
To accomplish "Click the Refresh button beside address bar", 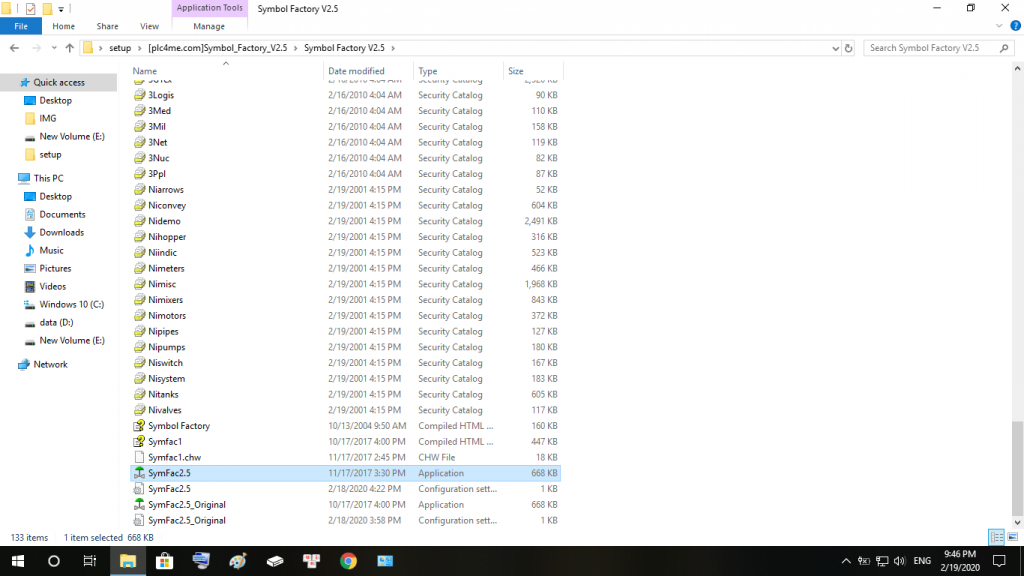I will click(849, 47).
